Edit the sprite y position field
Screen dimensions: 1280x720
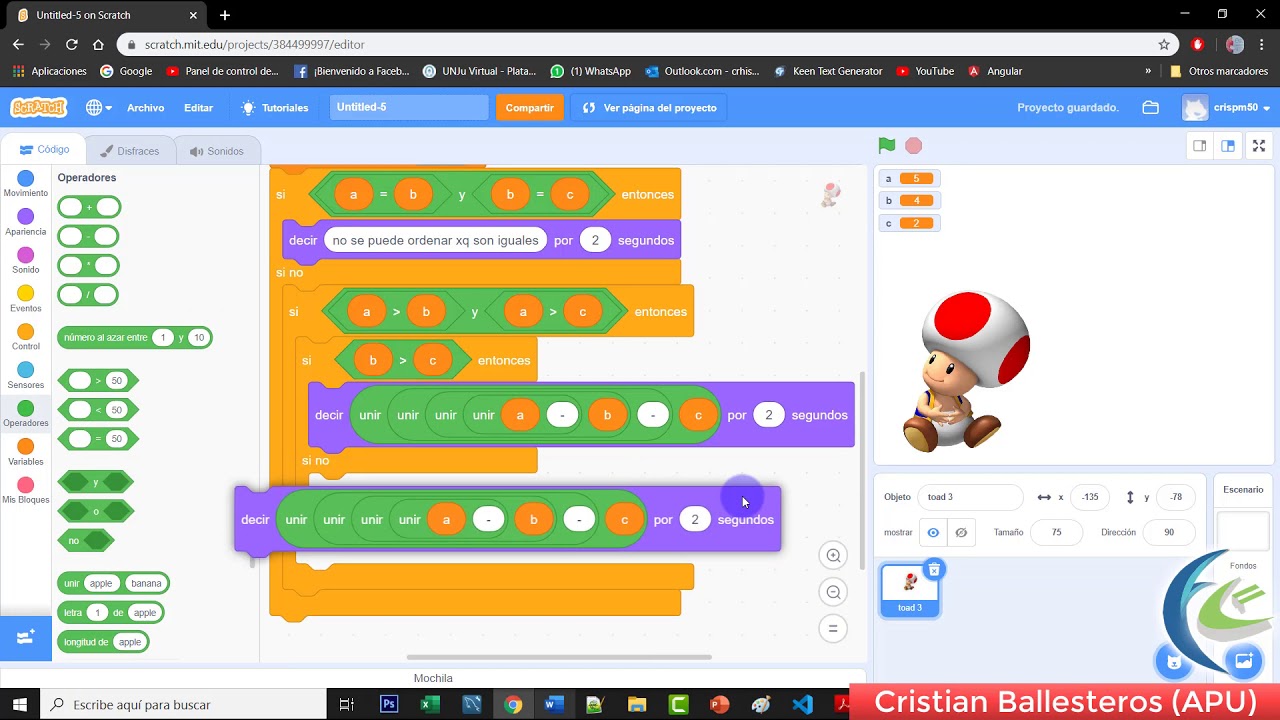click(1176, 497)
